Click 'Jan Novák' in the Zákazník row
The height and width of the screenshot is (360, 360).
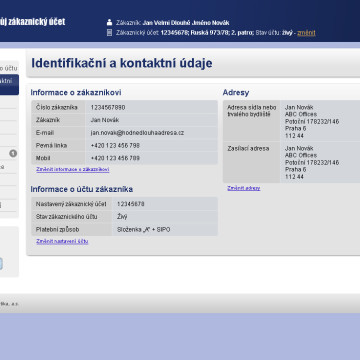105,120
